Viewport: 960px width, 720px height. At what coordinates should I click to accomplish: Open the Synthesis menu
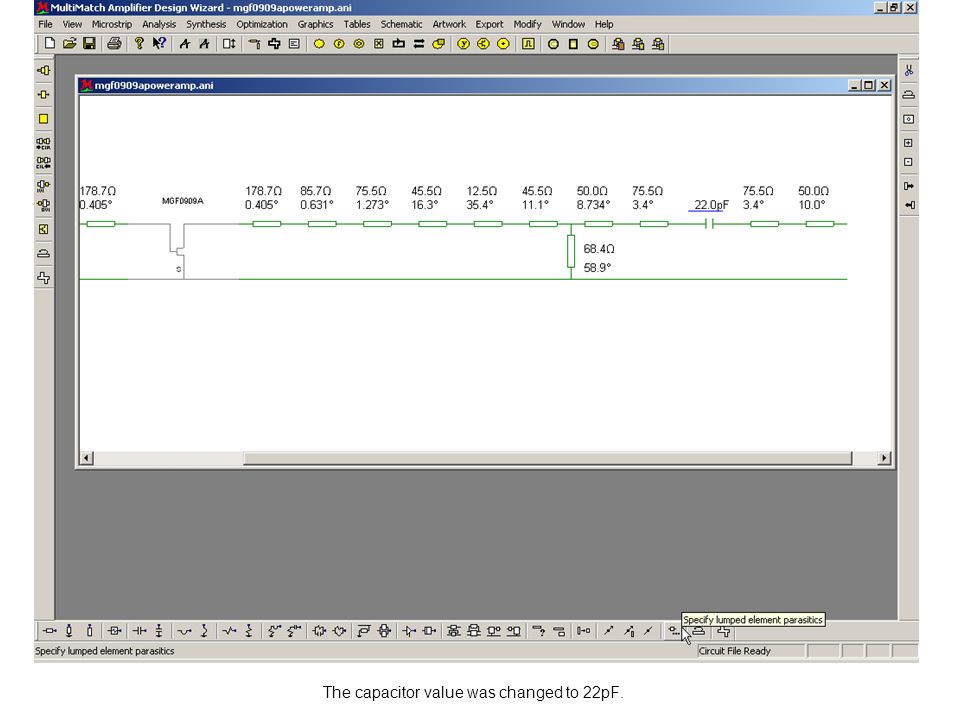[x=206, y=24]
